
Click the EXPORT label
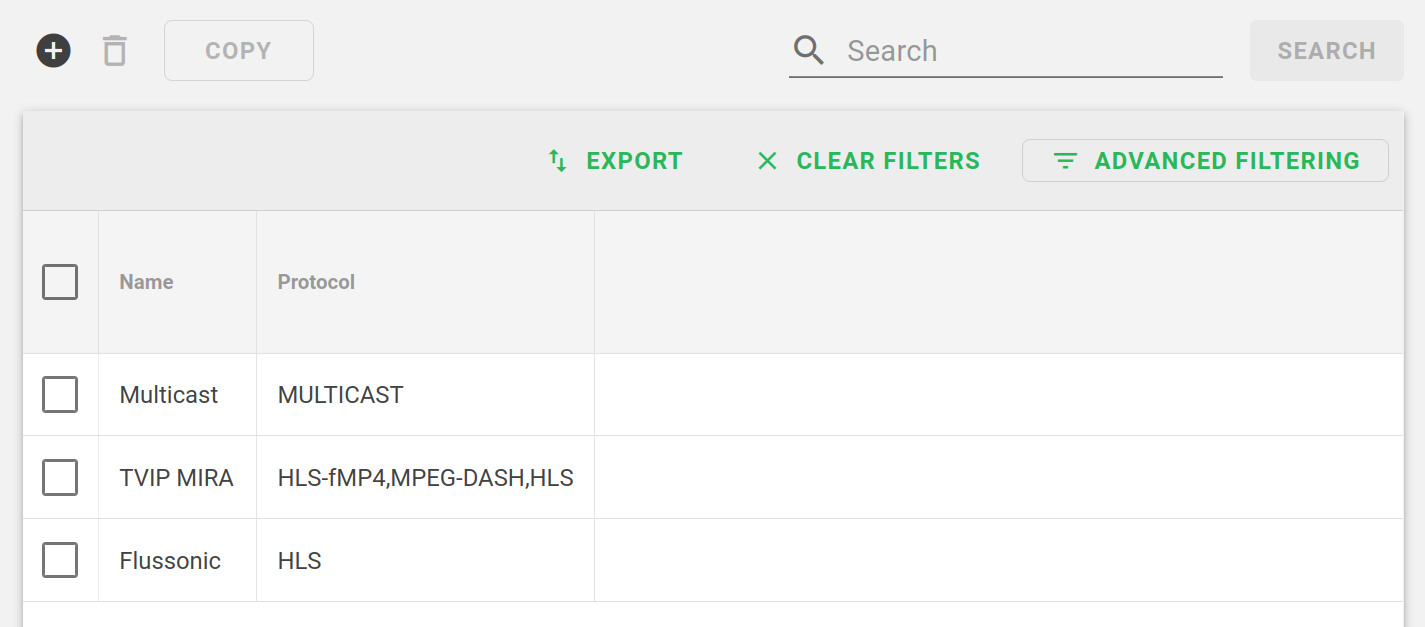[634, 161]
